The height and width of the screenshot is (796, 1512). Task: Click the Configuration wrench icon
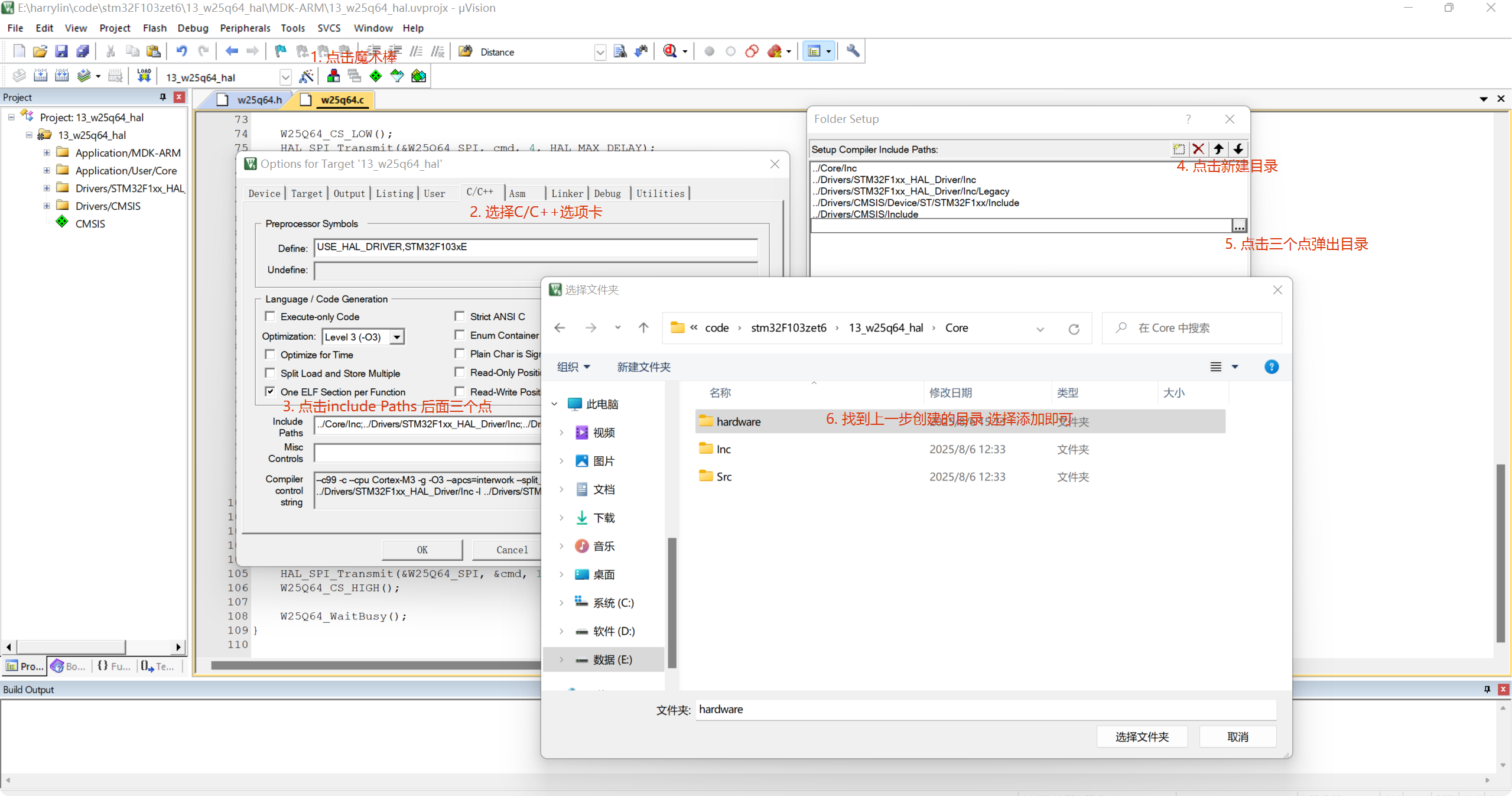pos(852,51)
